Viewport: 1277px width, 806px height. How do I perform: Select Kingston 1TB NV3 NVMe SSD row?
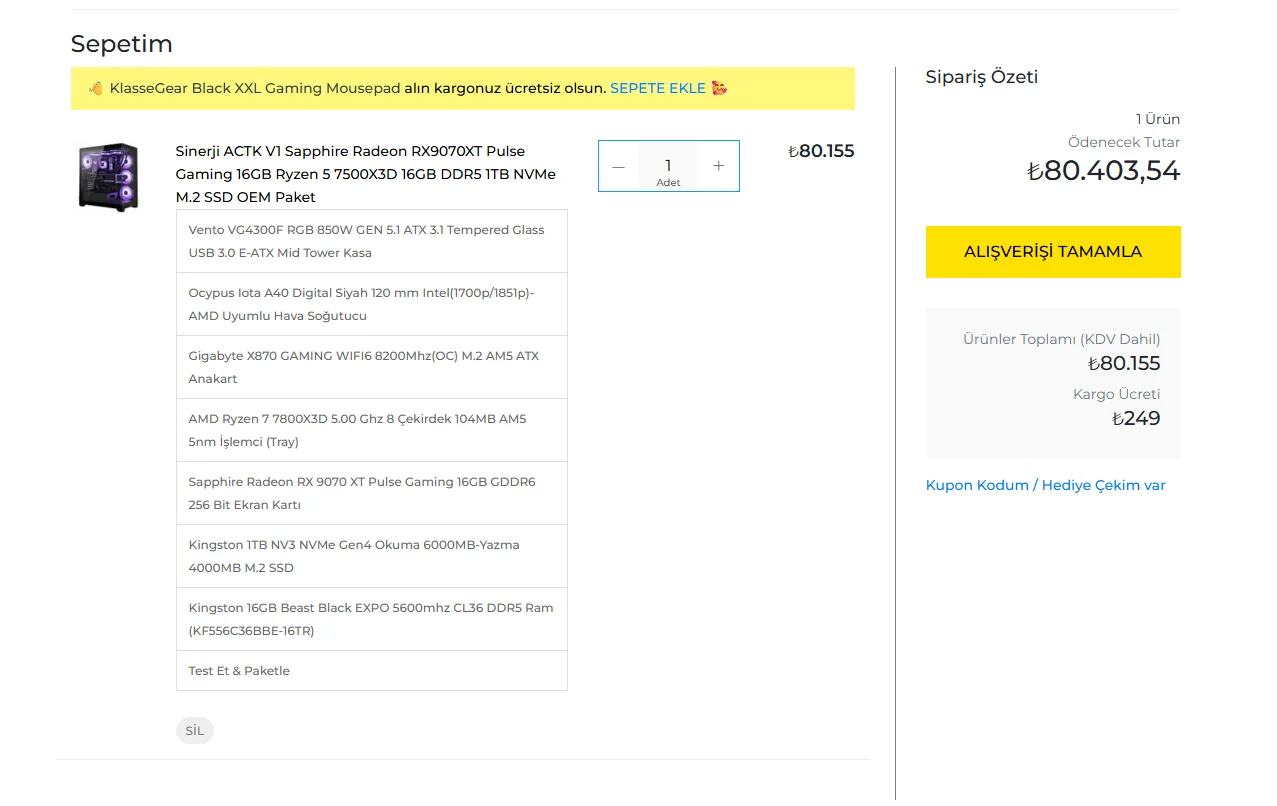click(372, 556)
